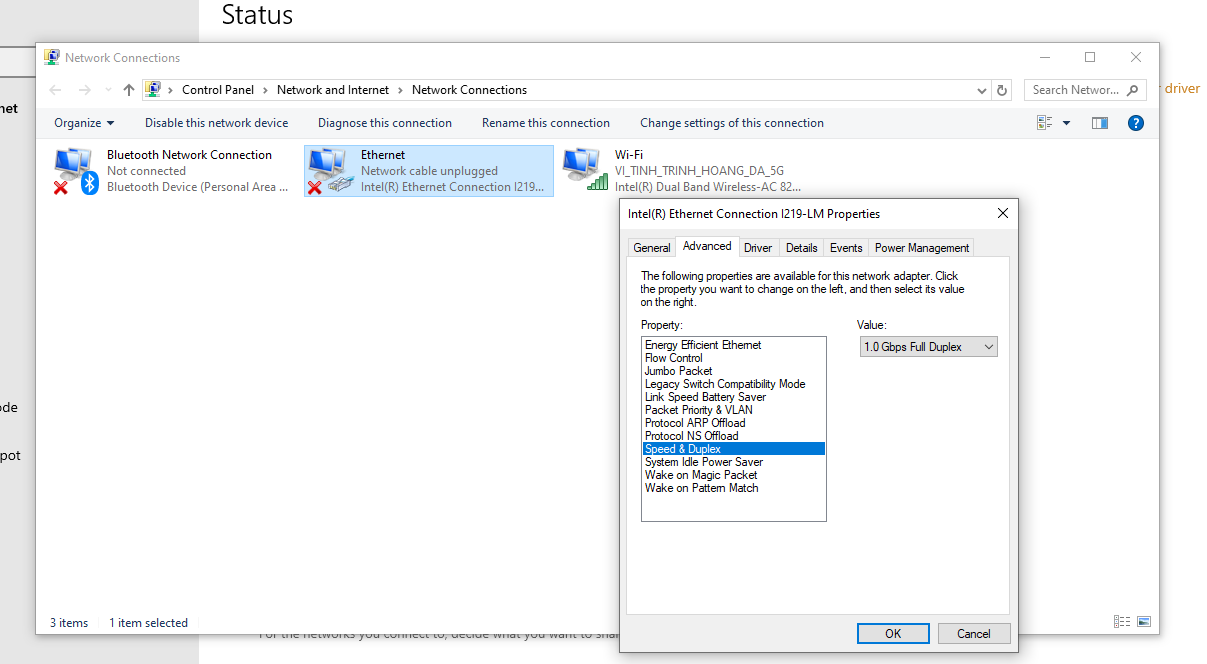Switch to large icons view in status bar
The height and width of the screenshot is (664, 1207).
1144,622
